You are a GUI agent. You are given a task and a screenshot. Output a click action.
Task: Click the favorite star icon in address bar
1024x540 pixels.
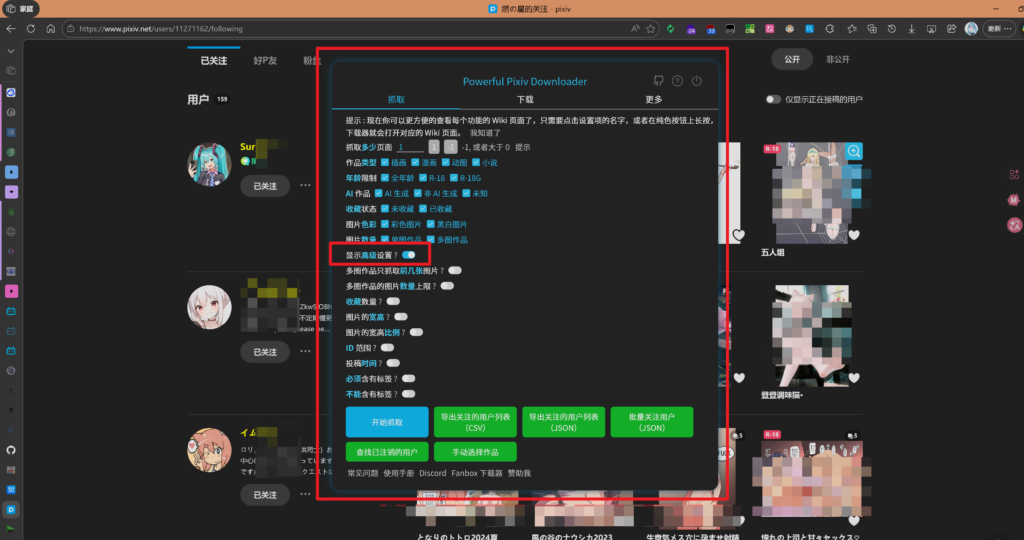coord(652,29)
